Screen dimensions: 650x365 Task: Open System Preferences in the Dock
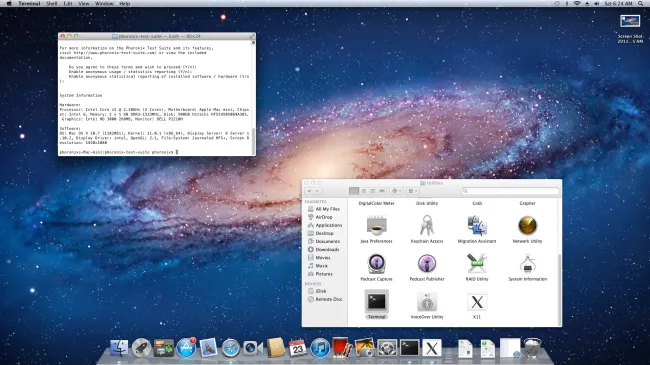pos(387,348)
